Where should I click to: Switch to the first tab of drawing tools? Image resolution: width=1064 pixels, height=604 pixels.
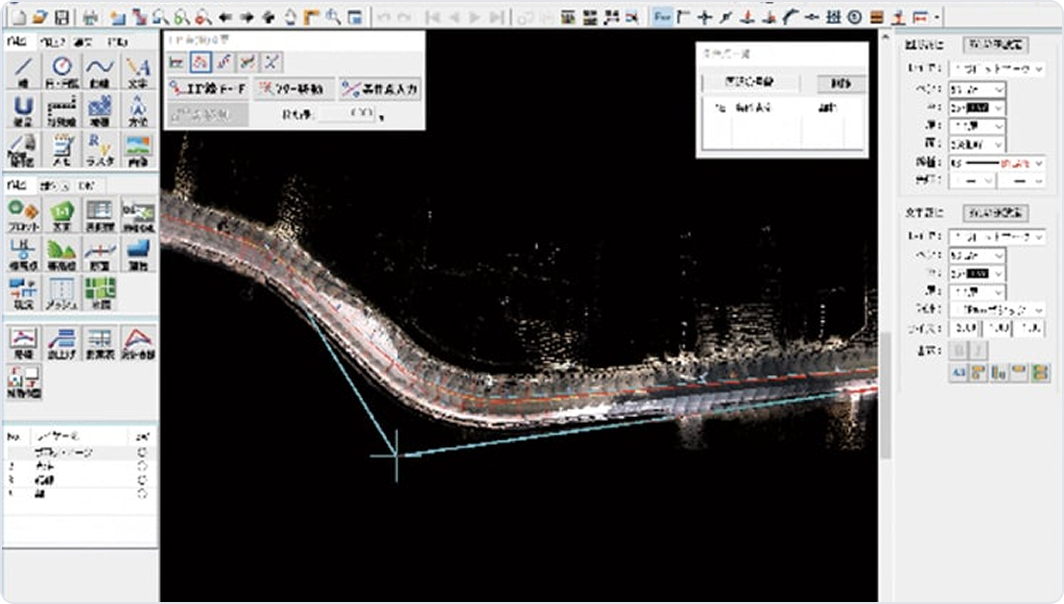pos(17,41)
